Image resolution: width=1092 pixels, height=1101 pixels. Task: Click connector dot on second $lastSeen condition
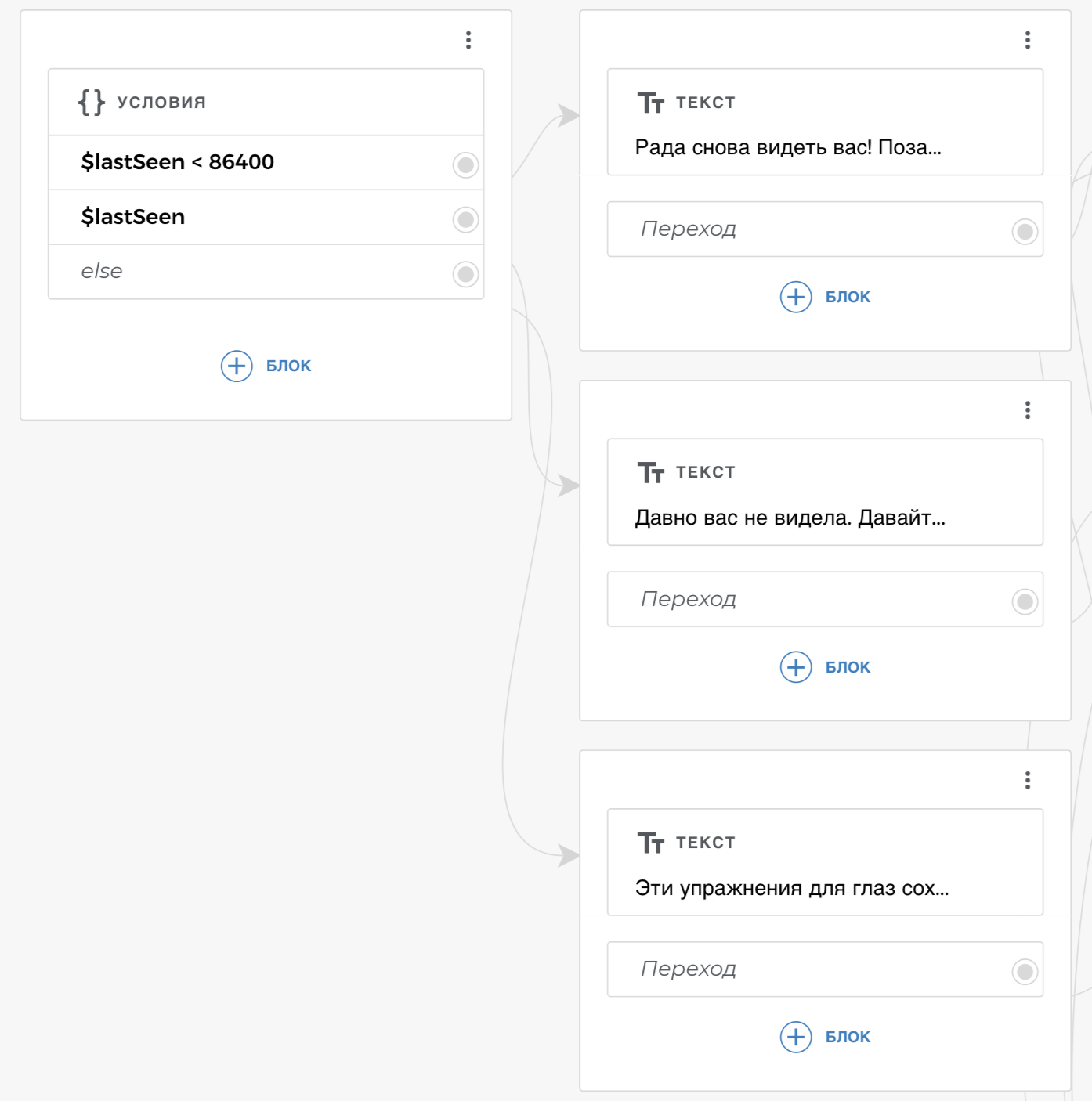[x=465, y=219]
